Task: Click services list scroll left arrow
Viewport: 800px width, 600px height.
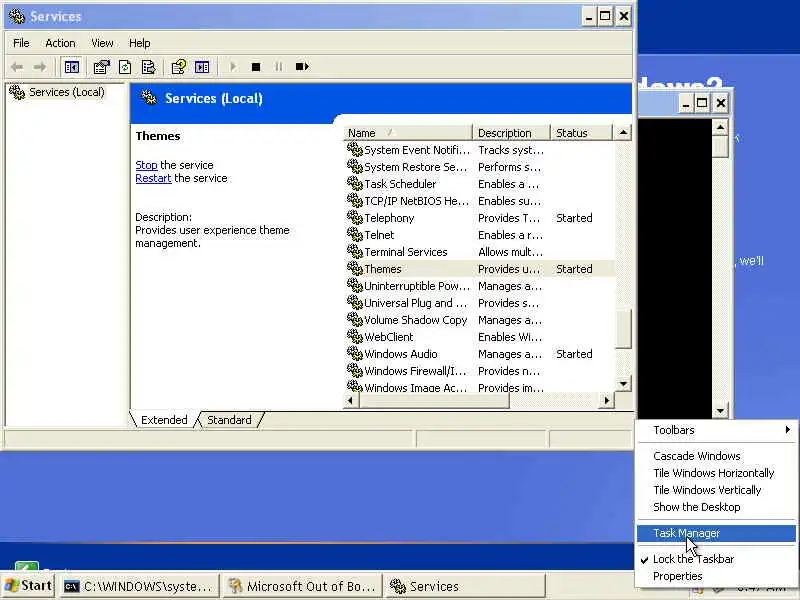Action: pyautogui.click(x=350, y=401)
